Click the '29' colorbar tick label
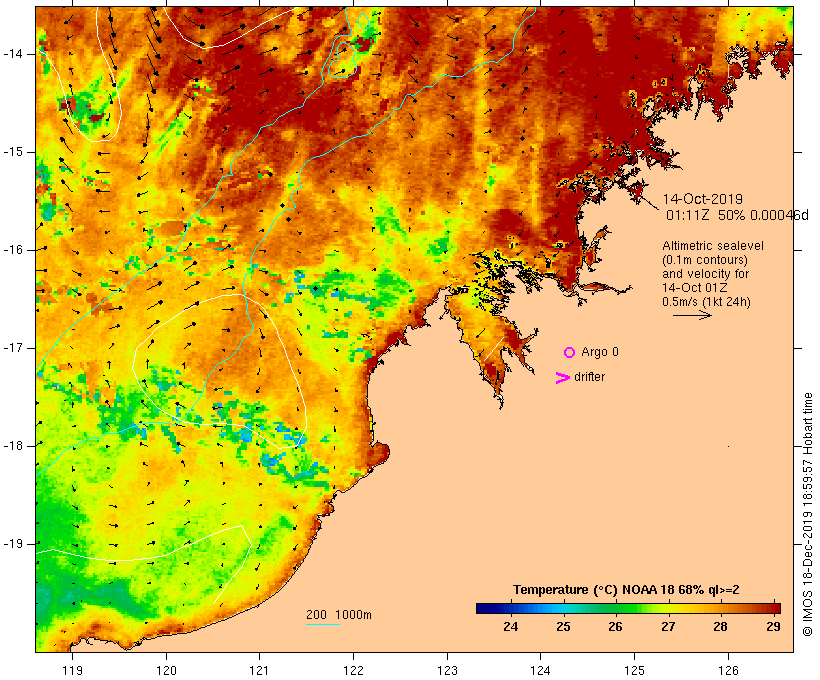 (773, 627)
